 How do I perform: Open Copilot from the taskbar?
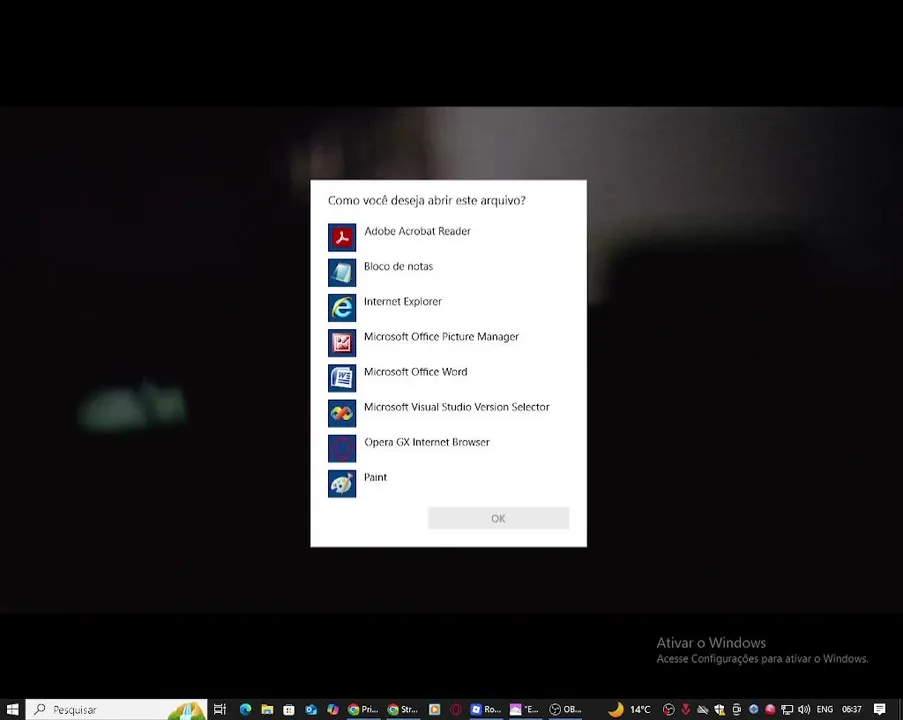333,709
